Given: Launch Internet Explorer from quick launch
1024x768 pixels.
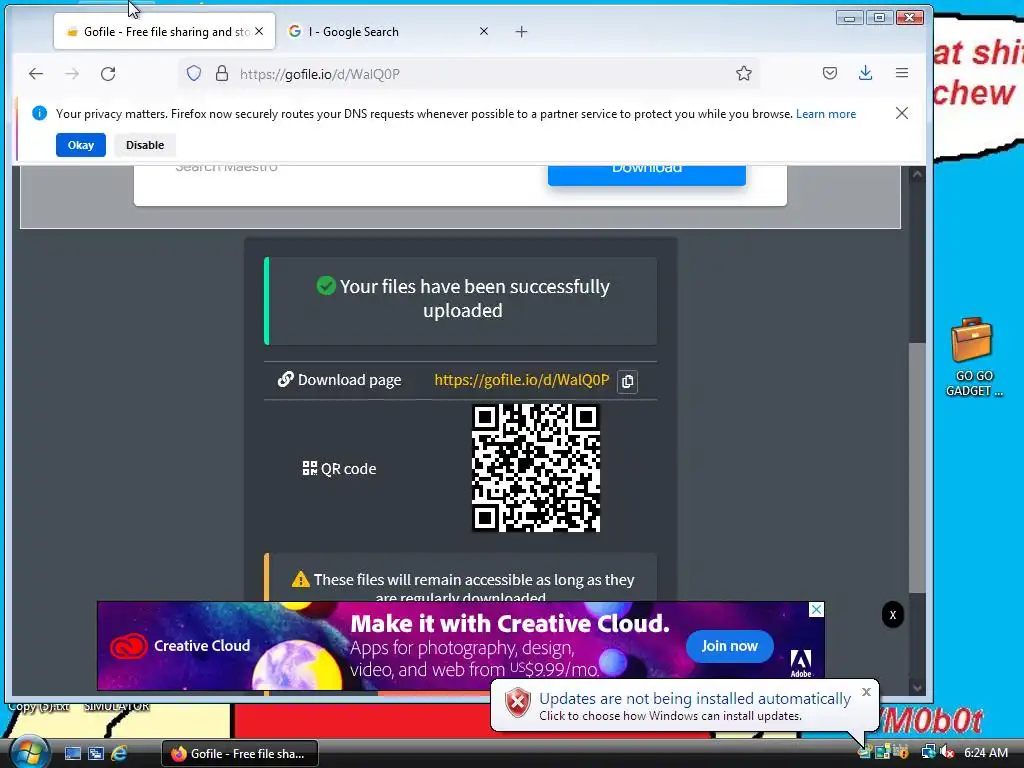Looking at the screenshot, I should point(119,754).
